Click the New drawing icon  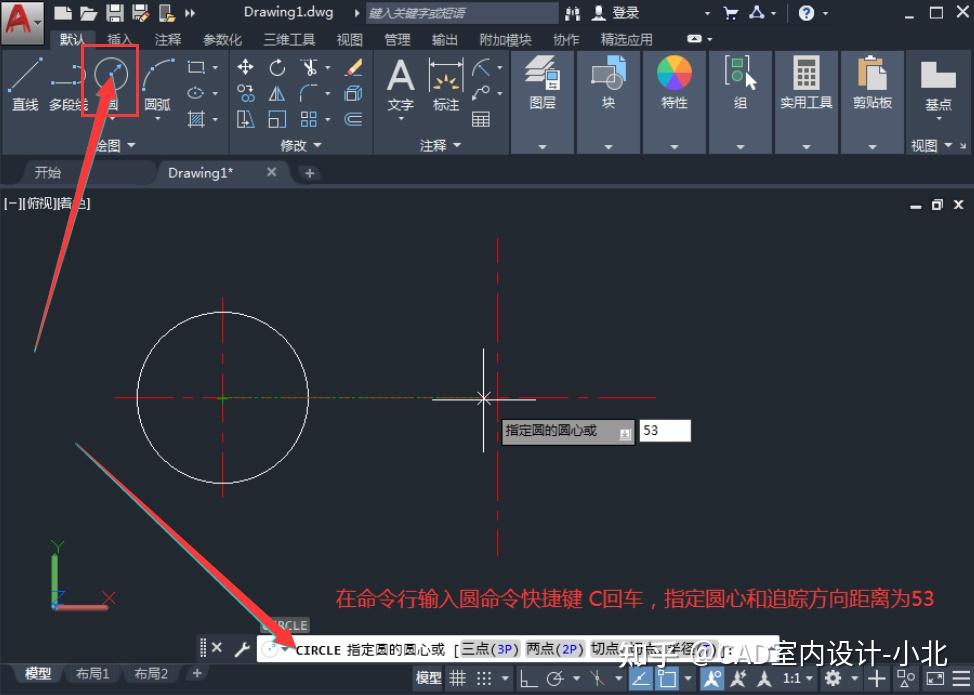point(63,13)
